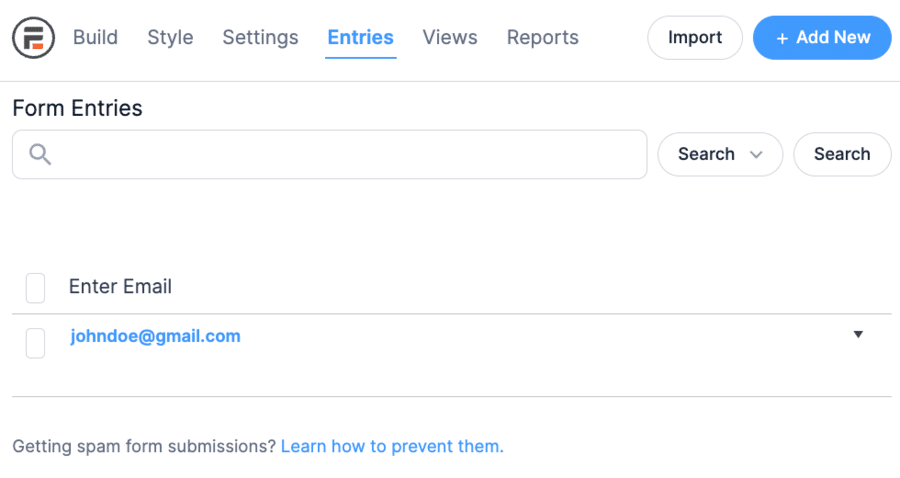This screenshot has width=900, height=478.
Task: Focus the Form Entries search input box
Action: click(329, 154)
